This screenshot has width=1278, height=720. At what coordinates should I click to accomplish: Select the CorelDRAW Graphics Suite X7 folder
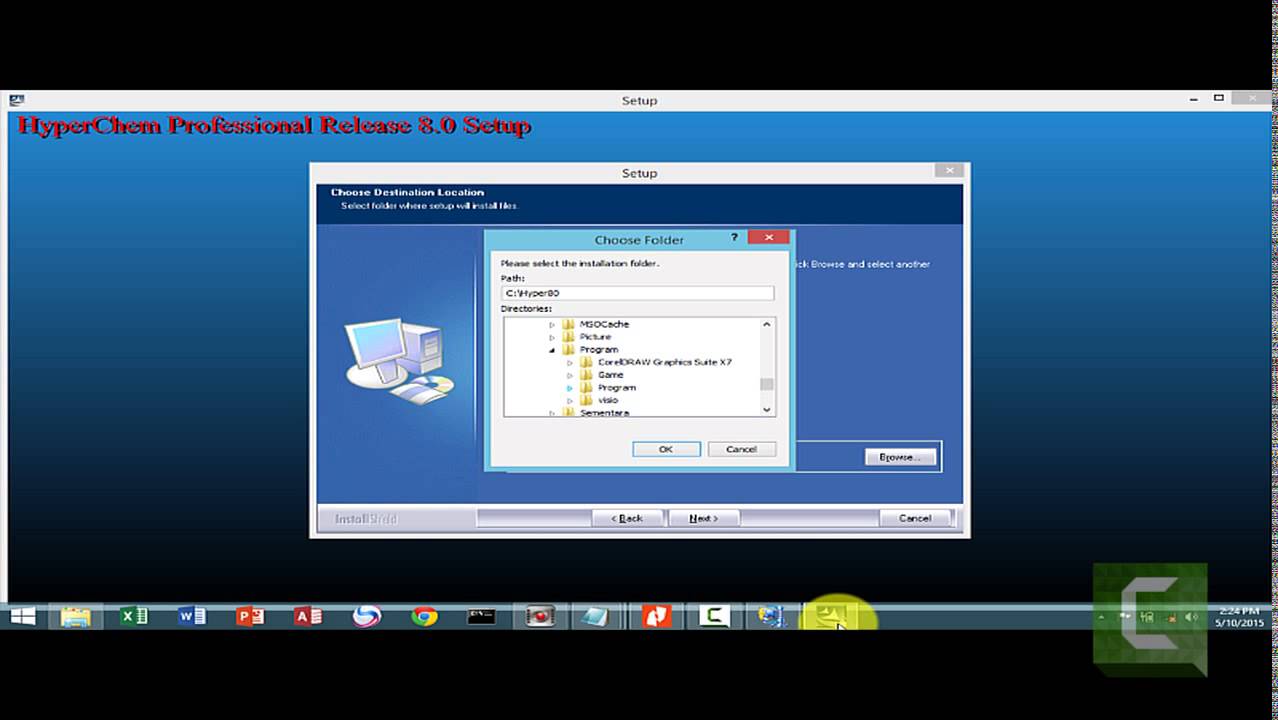664,362
